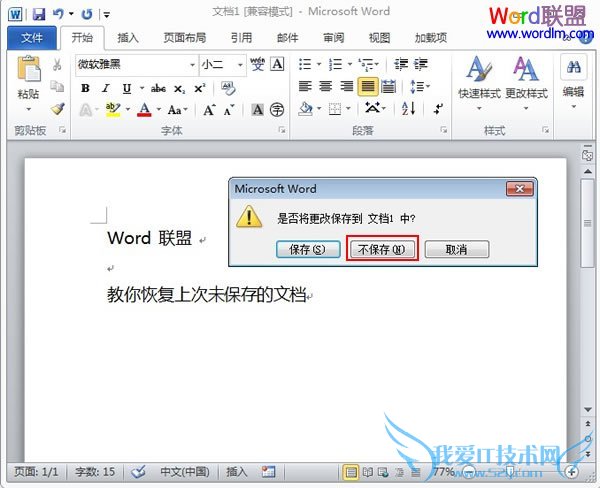Image resolution: width=600 pixels, height=488 pixels.
Task: Switch to the 引用 tab
Action: click(241, 38)
